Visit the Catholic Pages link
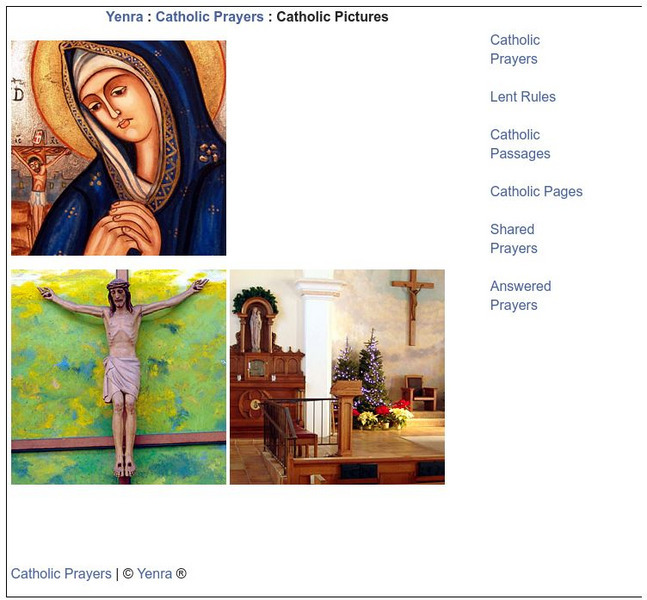Image resolution: width=647 pixels, height=600 pixels. (x=536, y=191)
